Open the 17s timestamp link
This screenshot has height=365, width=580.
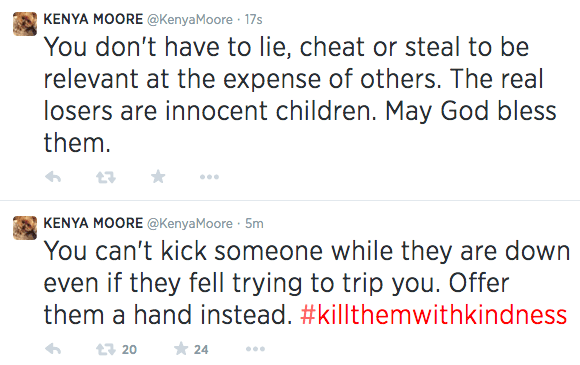(x=253, y=20)
